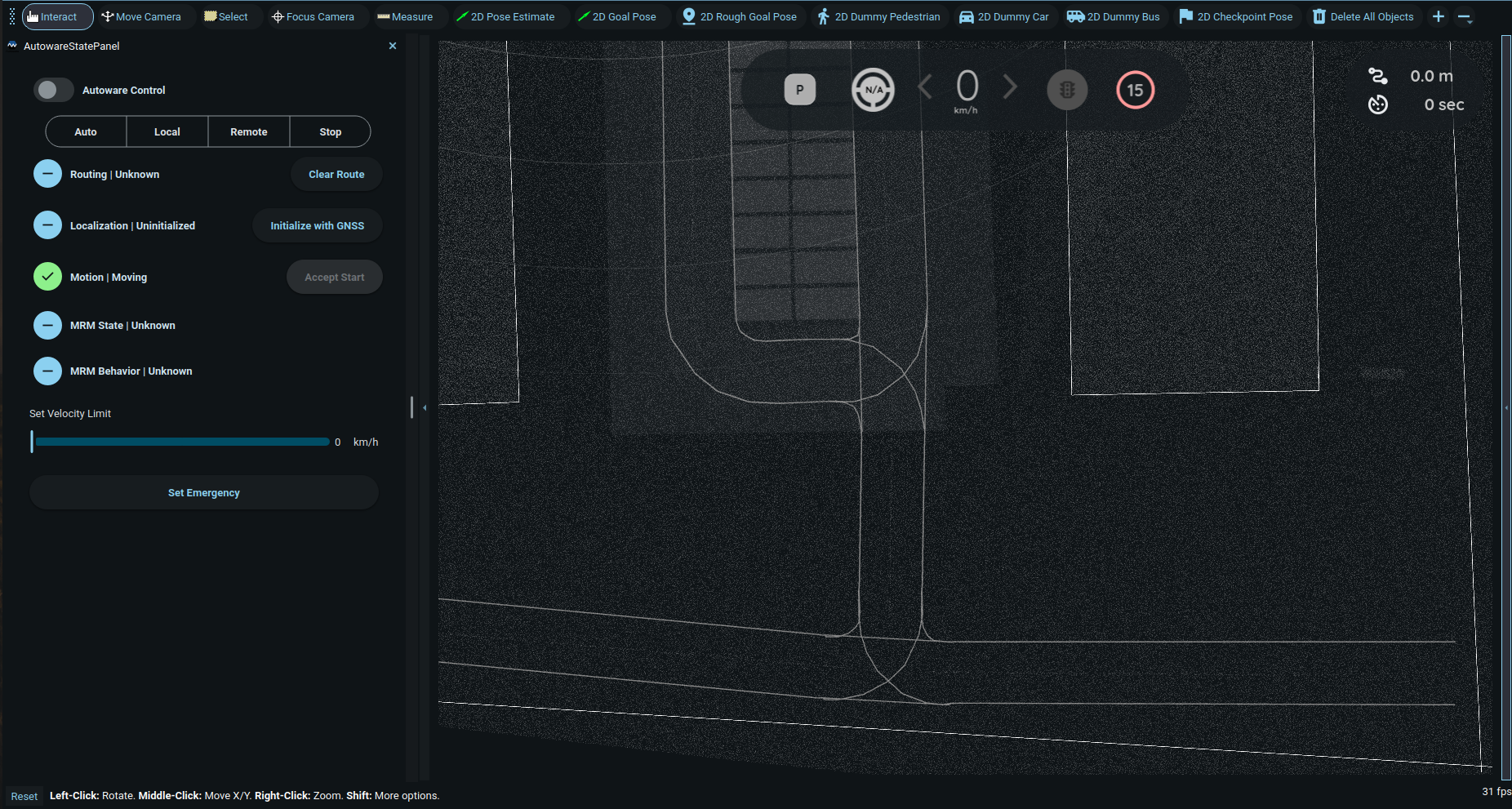The width and height of the screenshot is (1512, 809).
Task: Select Stop operation mode
Action: (330, 131)
